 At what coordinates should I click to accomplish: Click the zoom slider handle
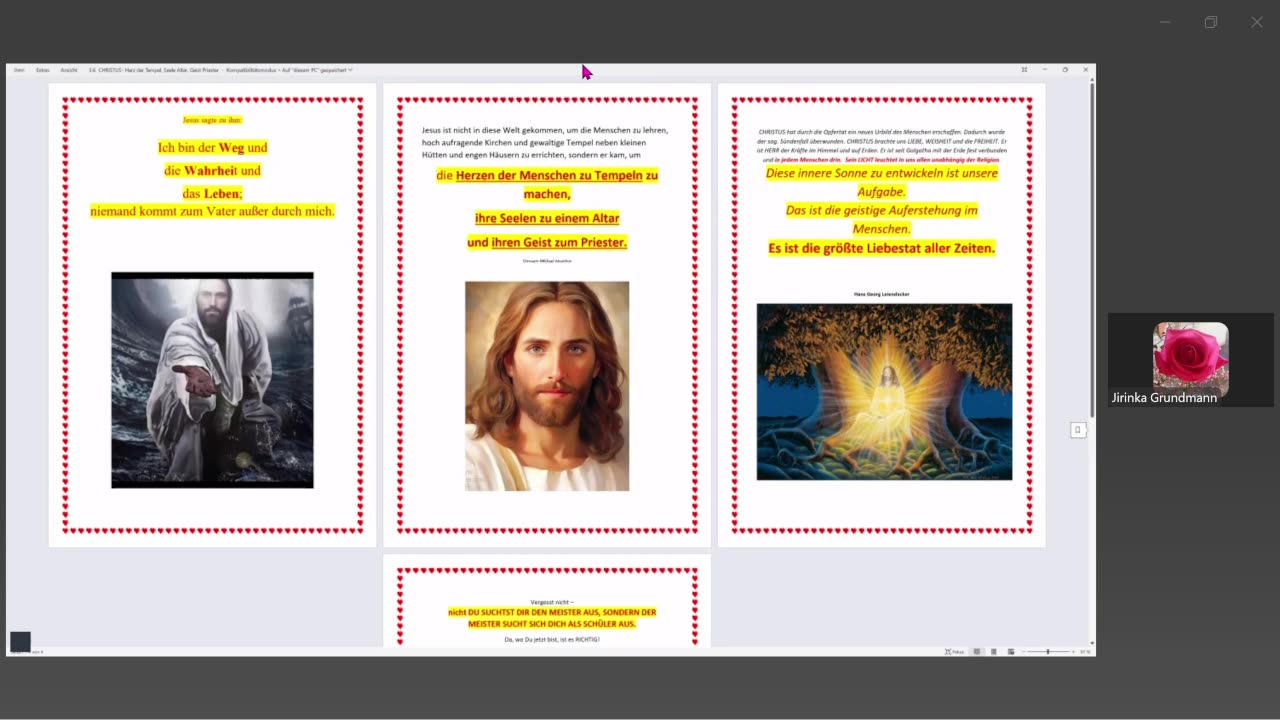(x=1048, y=652)
